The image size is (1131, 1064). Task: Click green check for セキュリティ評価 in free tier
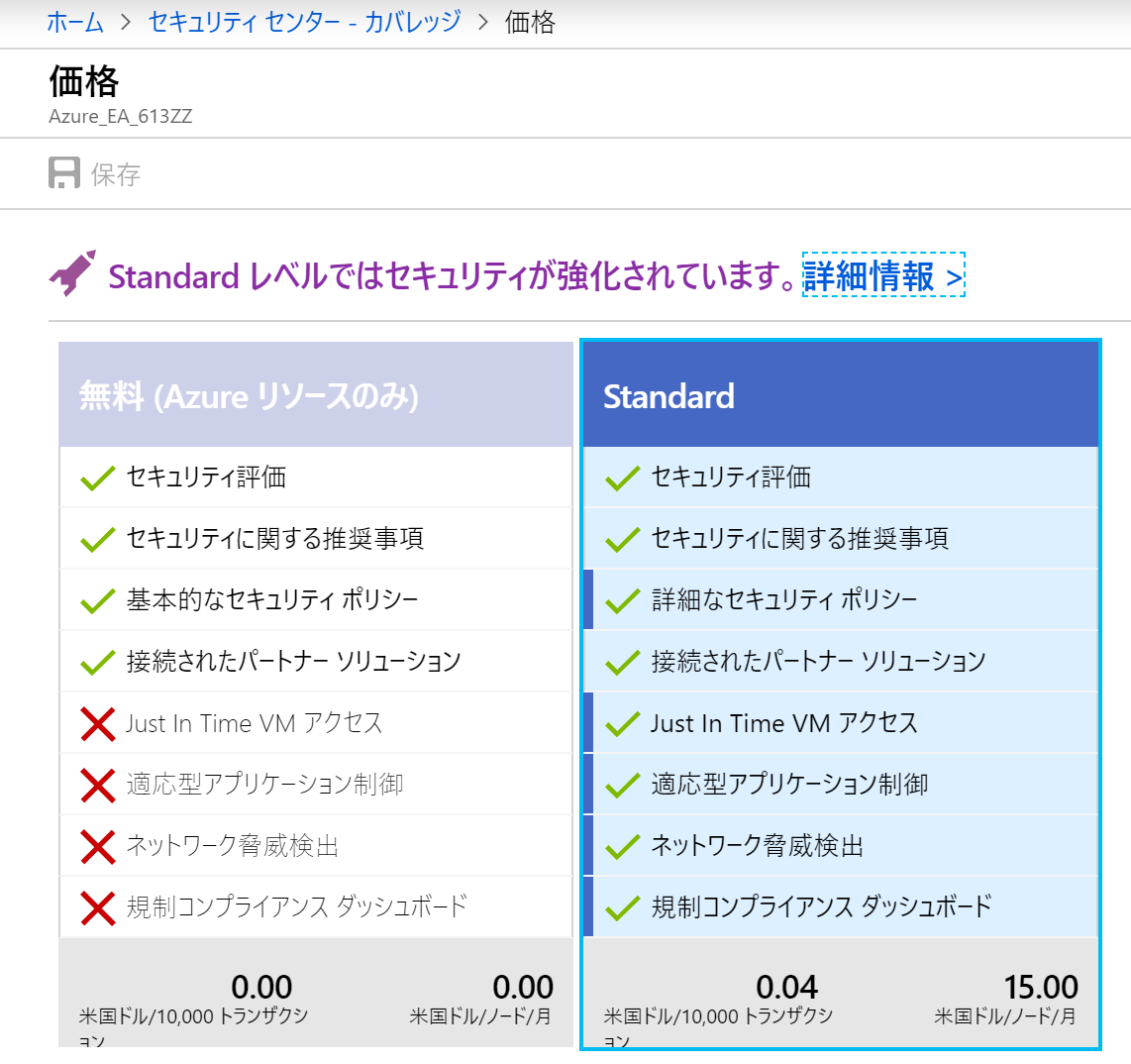(x=97, y=478)
